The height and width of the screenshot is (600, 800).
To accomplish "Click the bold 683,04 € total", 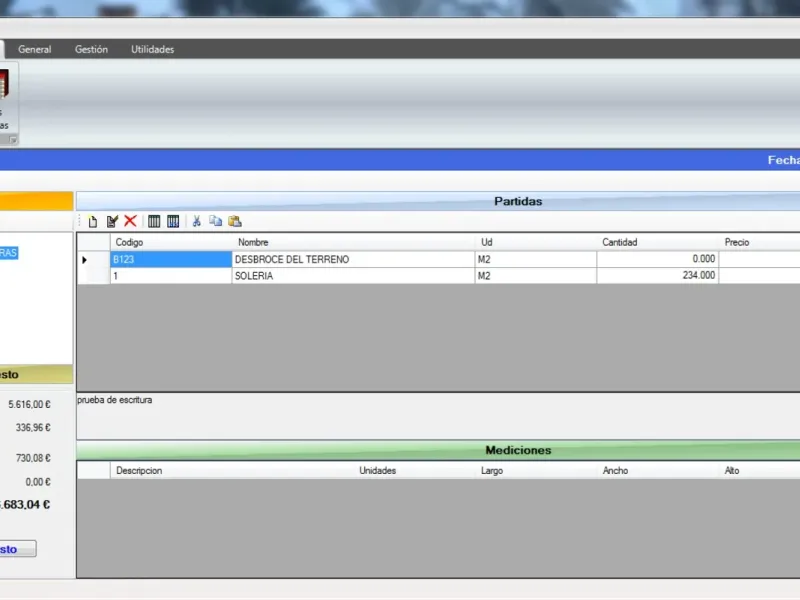I will coord(25,505).
